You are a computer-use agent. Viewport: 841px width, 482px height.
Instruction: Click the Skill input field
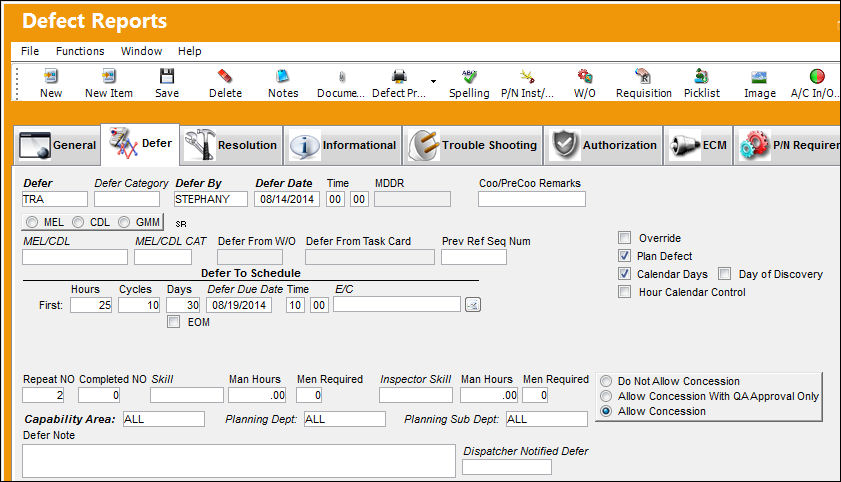(187, 396)
